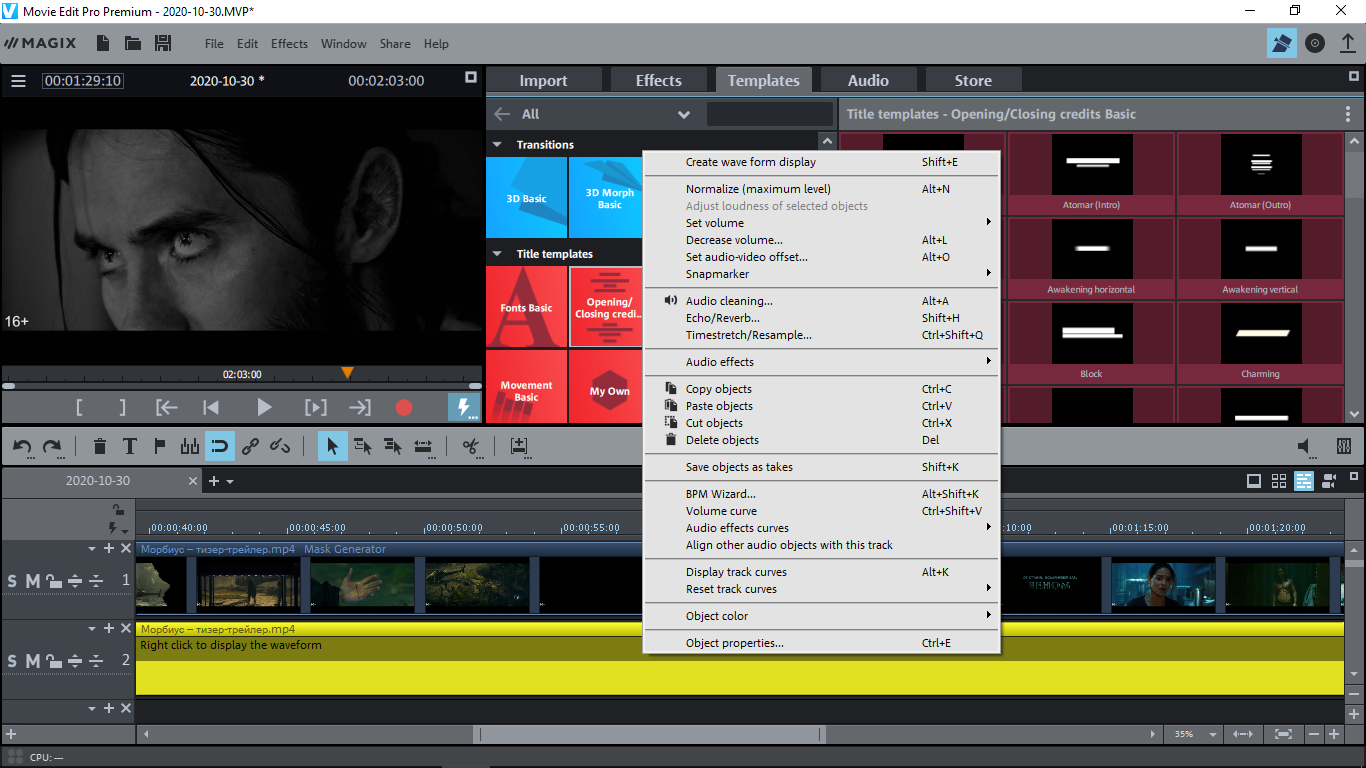Screen dimensions: 1366x768
Task: Open the All category dropdown
Action: click(x=684, y=114)
